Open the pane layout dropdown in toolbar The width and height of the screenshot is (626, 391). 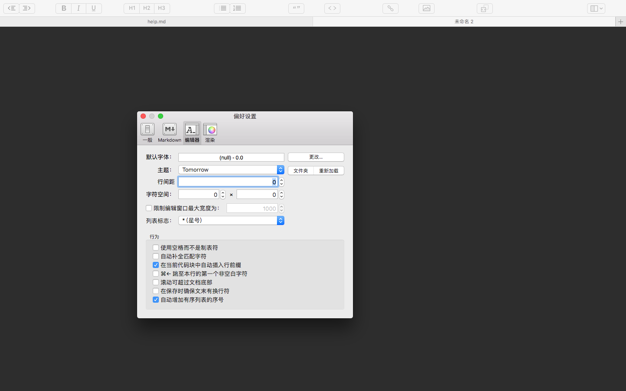pos(596,8)
